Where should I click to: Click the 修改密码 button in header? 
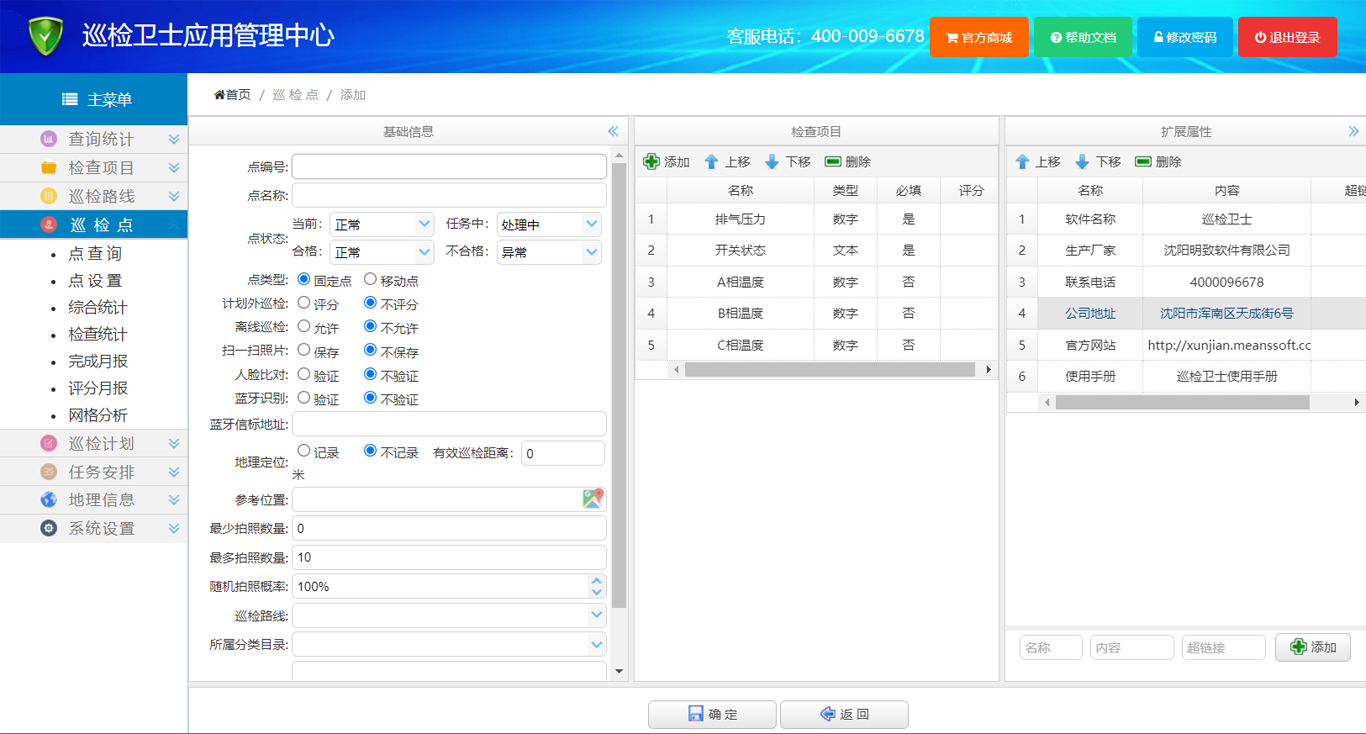1185,37
